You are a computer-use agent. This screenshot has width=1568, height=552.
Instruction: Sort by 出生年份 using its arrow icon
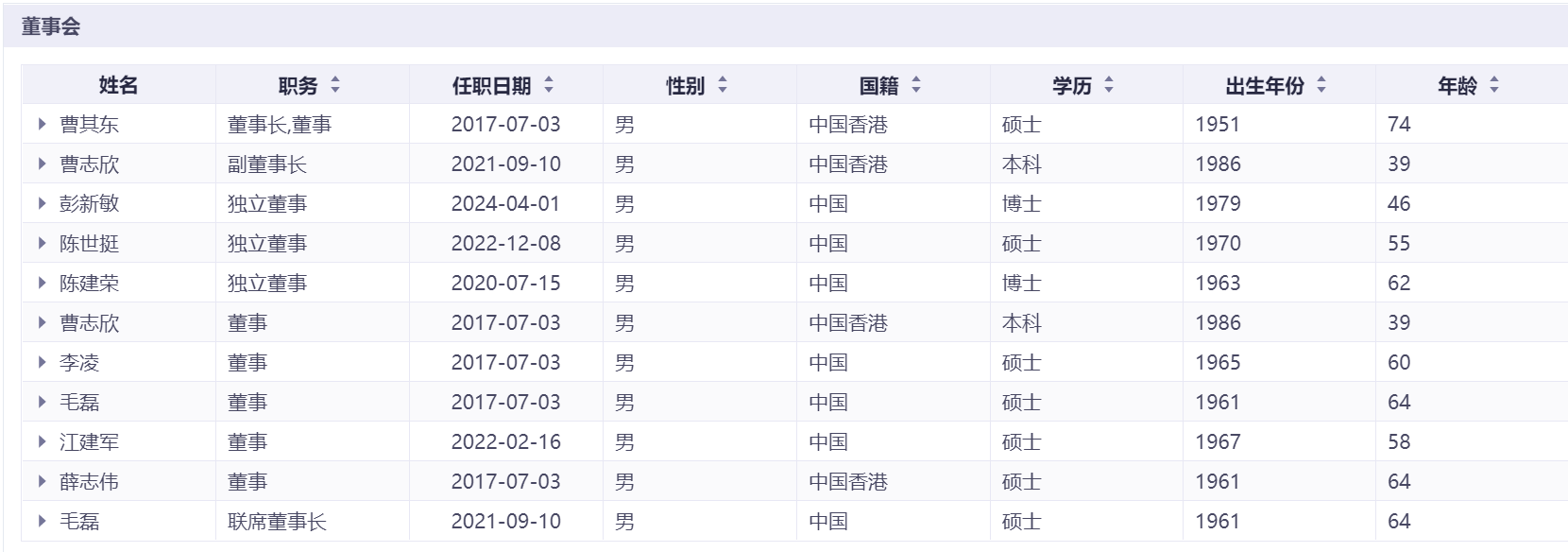click(1321, 86)
